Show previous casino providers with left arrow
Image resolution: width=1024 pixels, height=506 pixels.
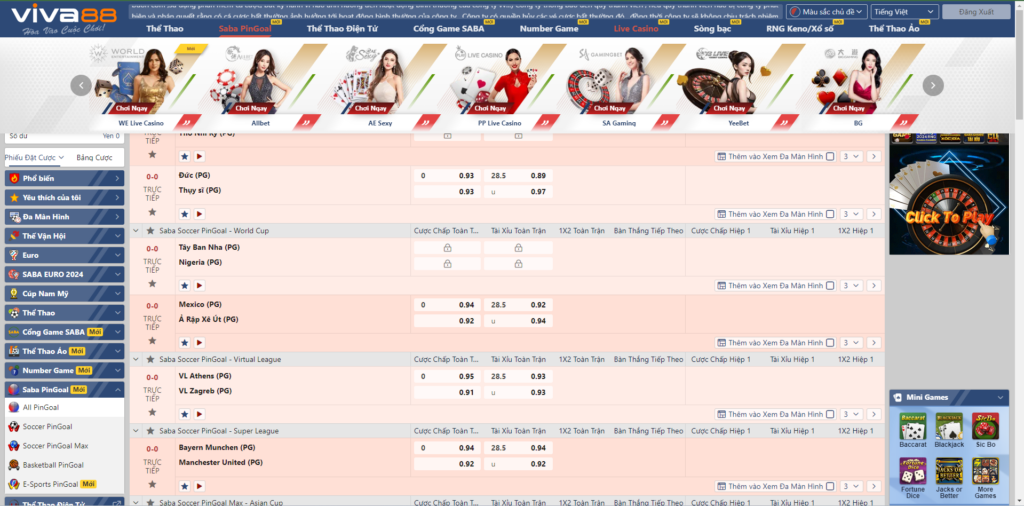click(81, 85)
